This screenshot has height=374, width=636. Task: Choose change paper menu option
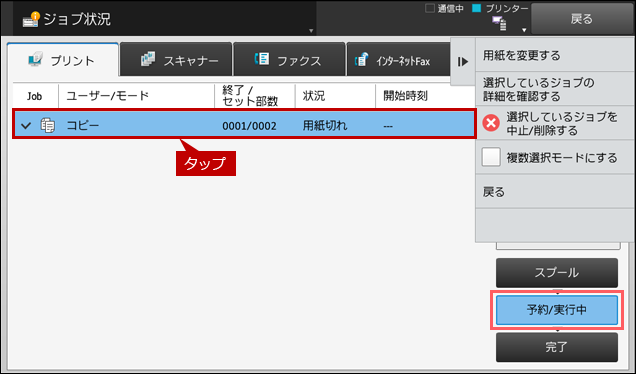coord(554,55)
